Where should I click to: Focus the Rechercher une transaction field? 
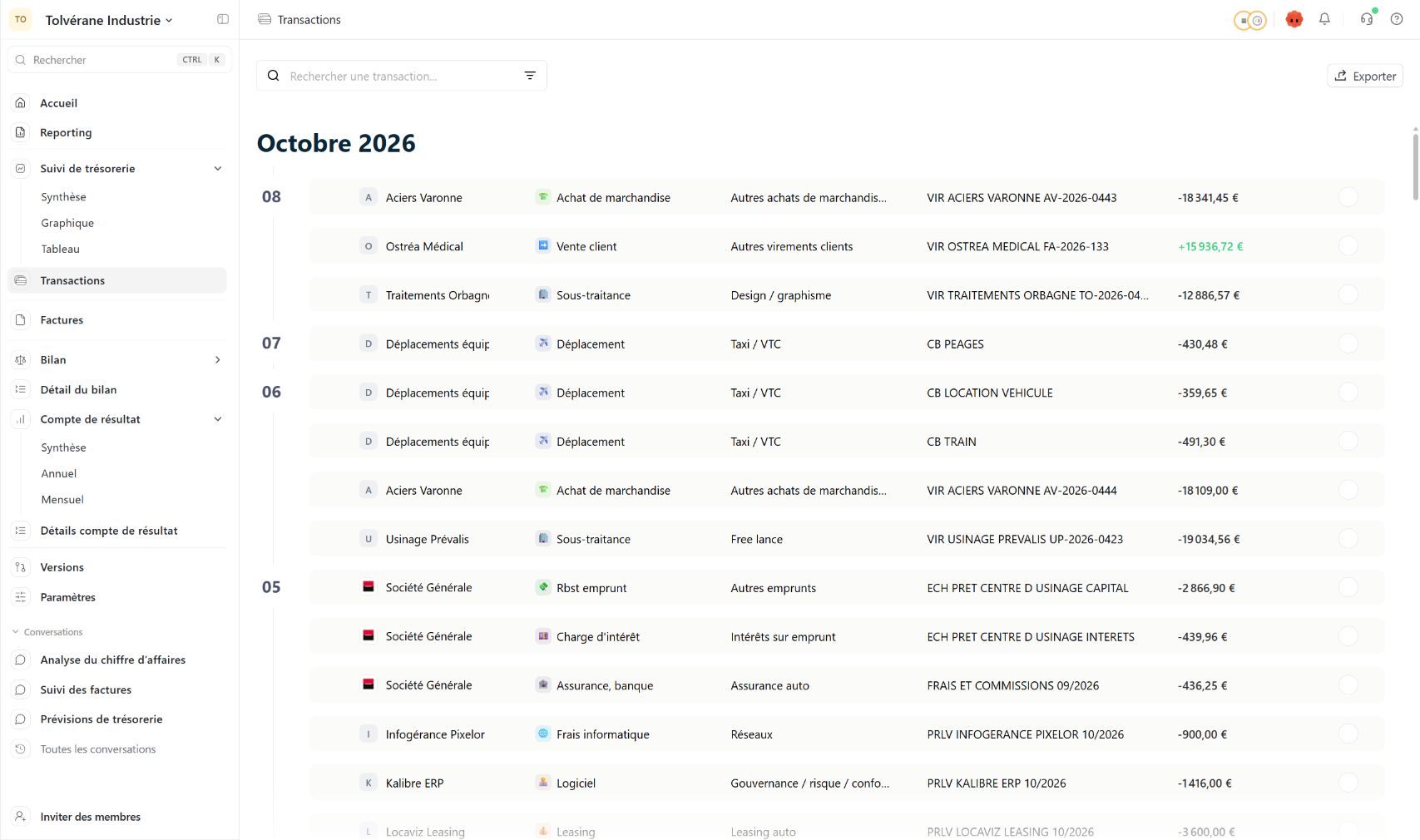pos(402,76)
